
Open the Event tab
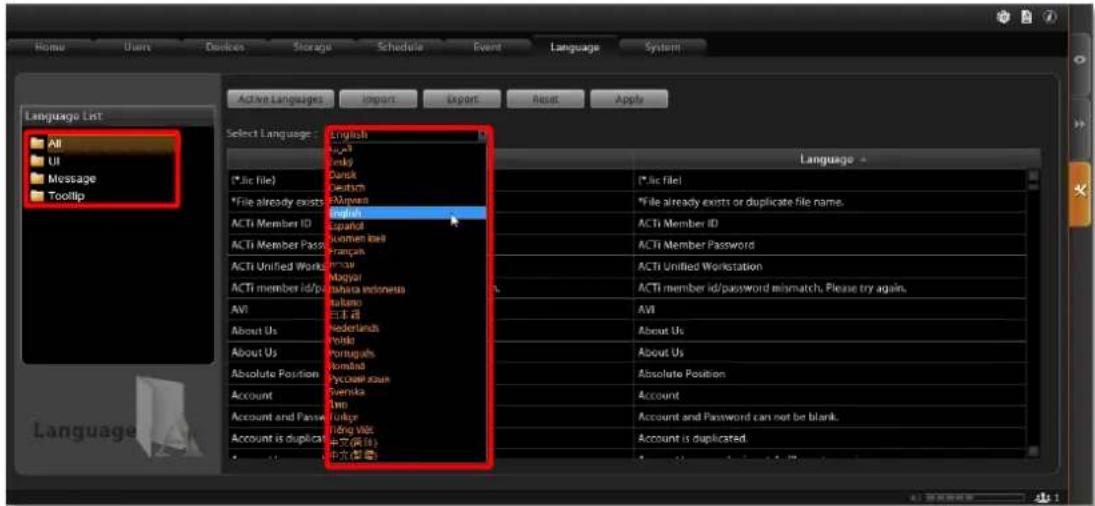click(487, 47)
